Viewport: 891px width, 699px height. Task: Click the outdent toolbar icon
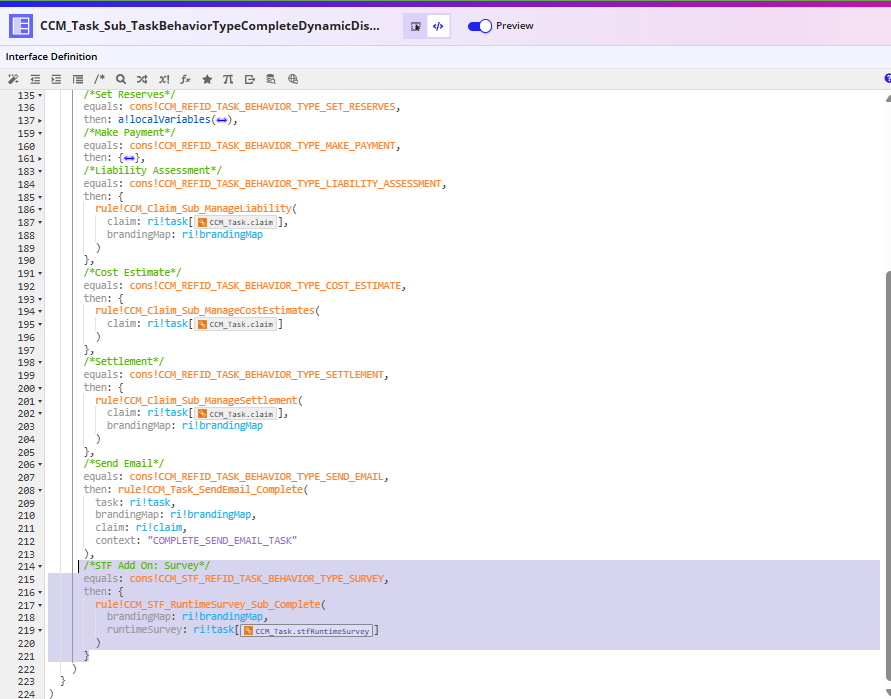[35, 79]
